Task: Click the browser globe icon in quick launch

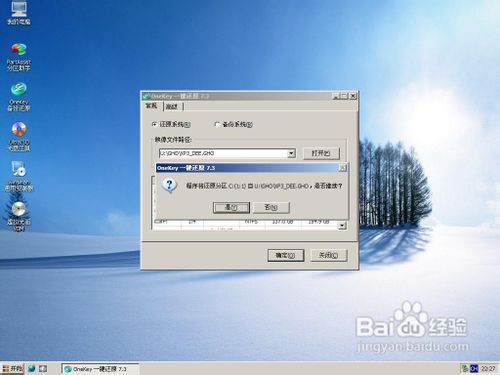Action: tap(32, 368)
